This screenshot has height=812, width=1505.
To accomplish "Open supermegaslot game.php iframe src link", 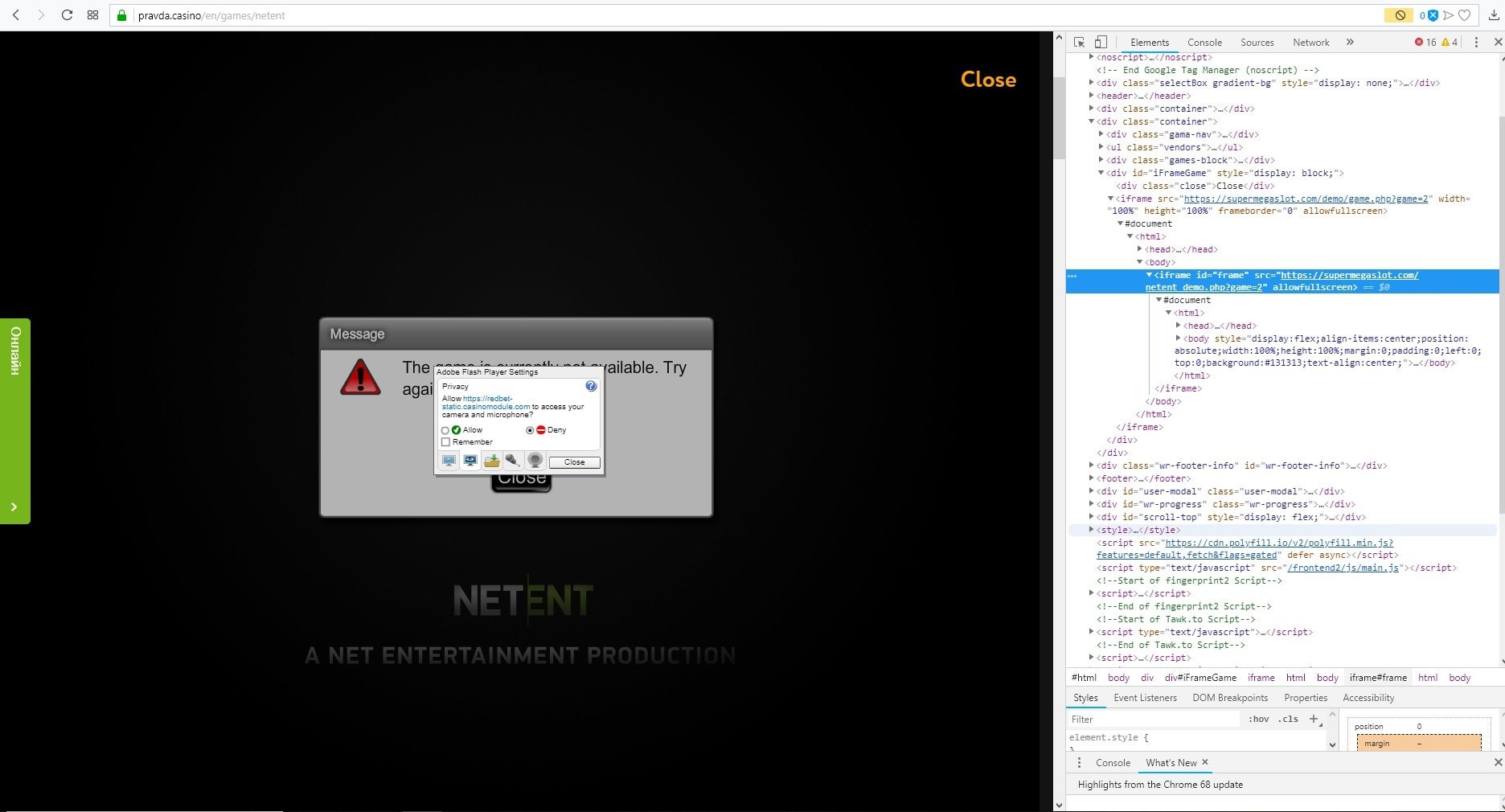I will point(1306,199).
